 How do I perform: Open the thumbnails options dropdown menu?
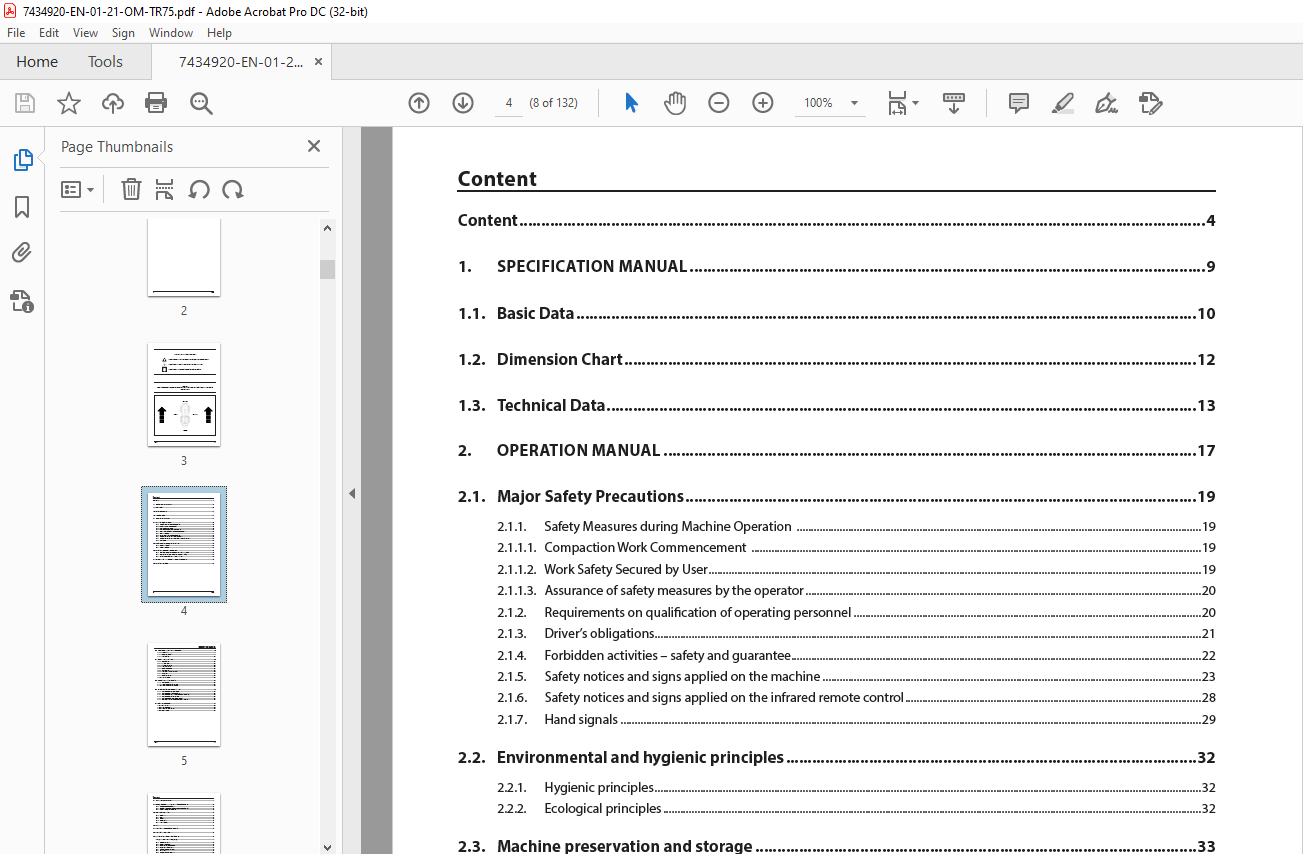(x=77, y=189)
